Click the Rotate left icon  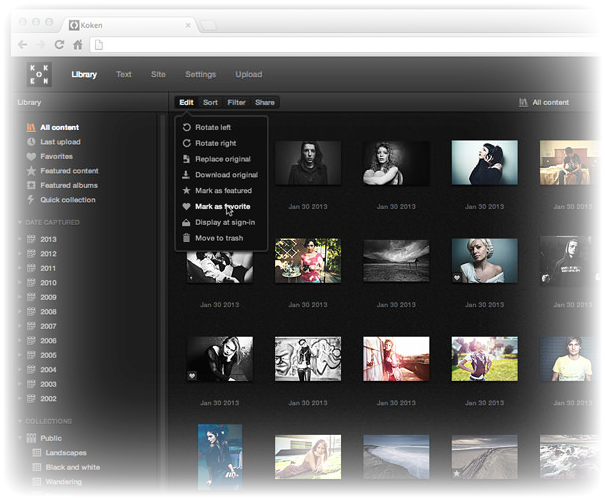tap(186, 127)
